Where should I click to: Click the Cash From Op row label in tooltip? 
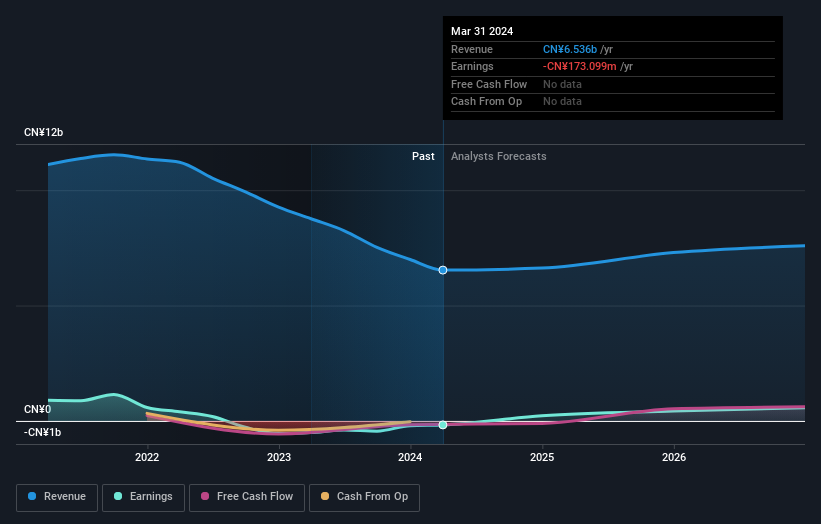[486, 102]
